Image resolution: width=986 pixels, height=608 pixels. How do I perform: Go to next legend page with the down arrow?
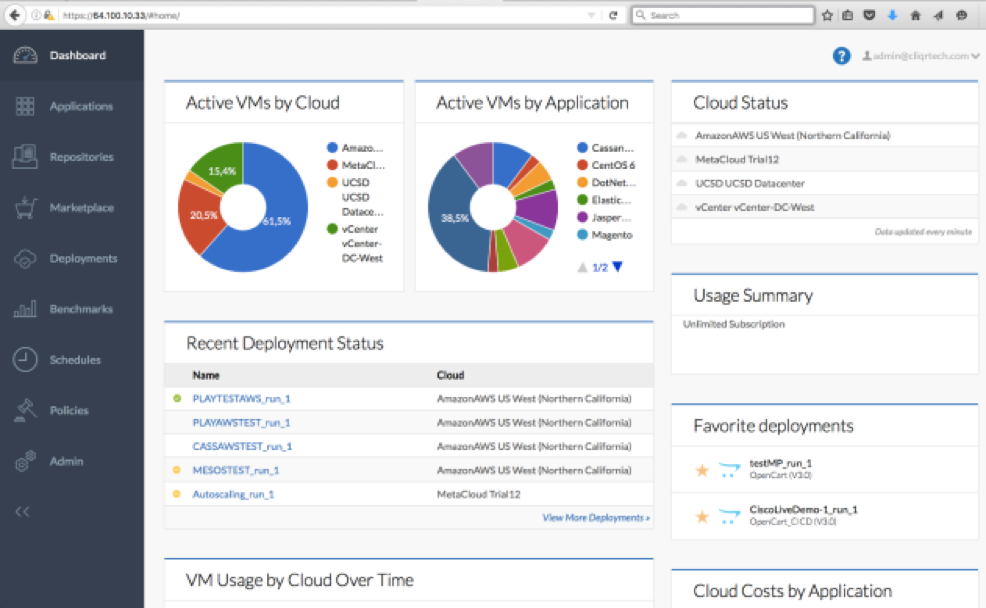click(618, 267)
